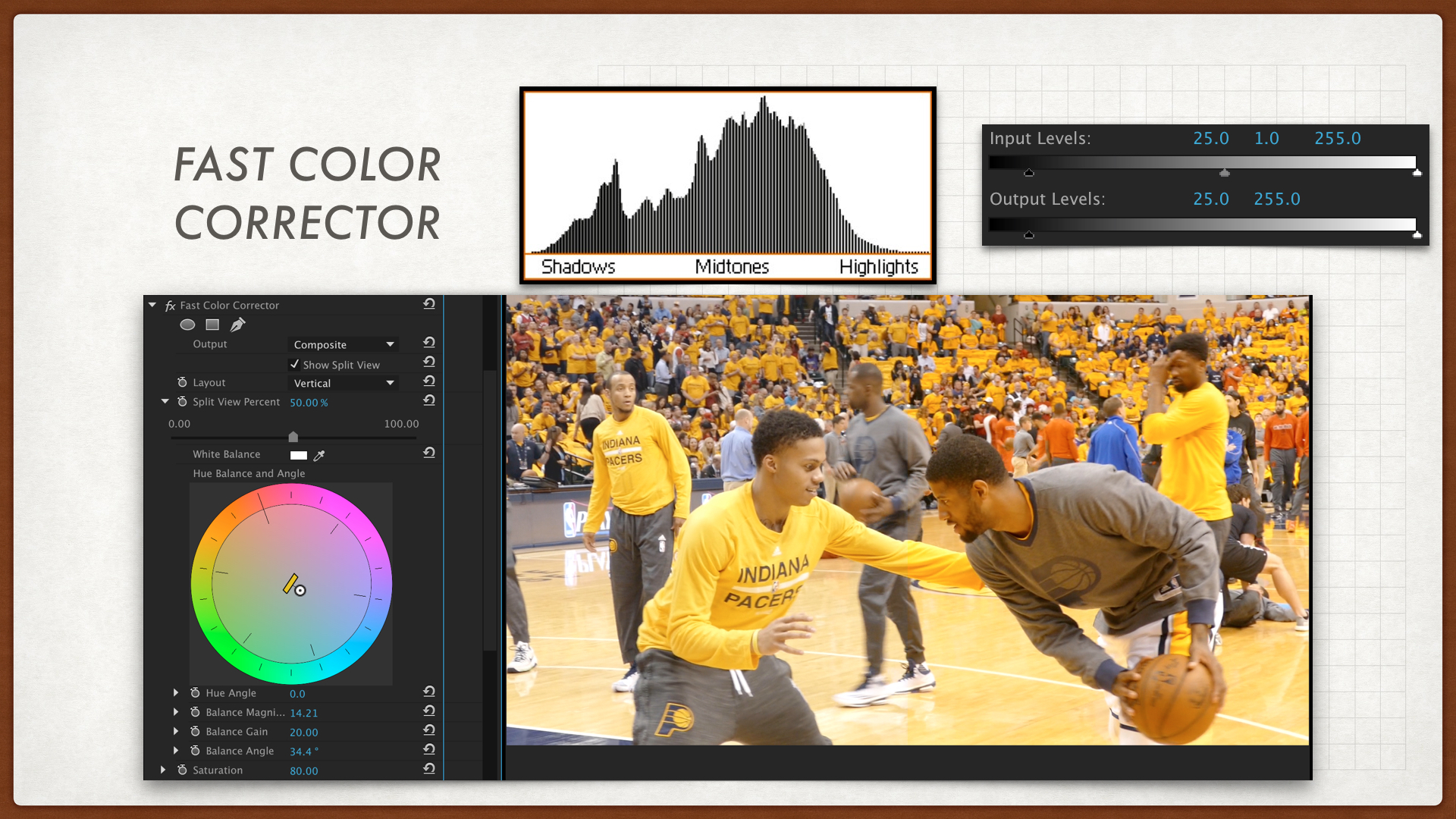Screen dimensions: 1456x819
Task: Toggle Split View Percent animation stopwatch
Action: pyautogui.click(x=182, y=401)
